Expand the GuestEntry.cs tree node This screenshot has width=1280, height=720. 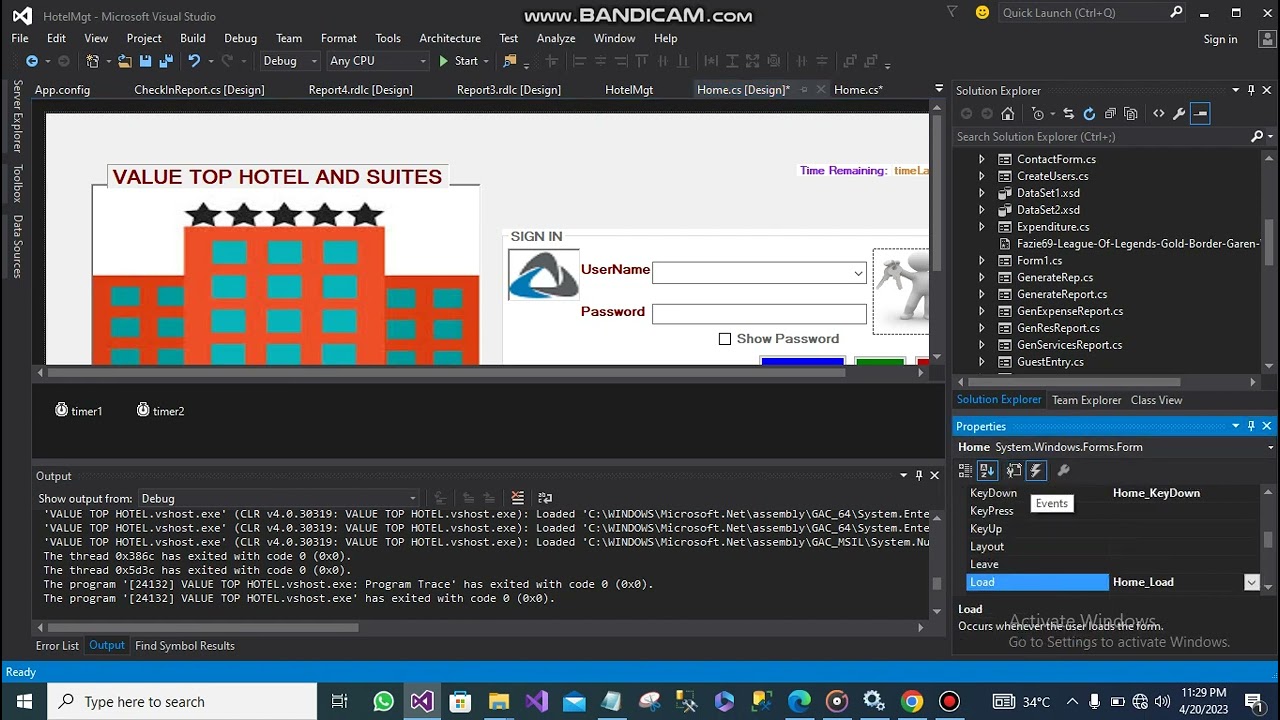(x=981, y=362)
